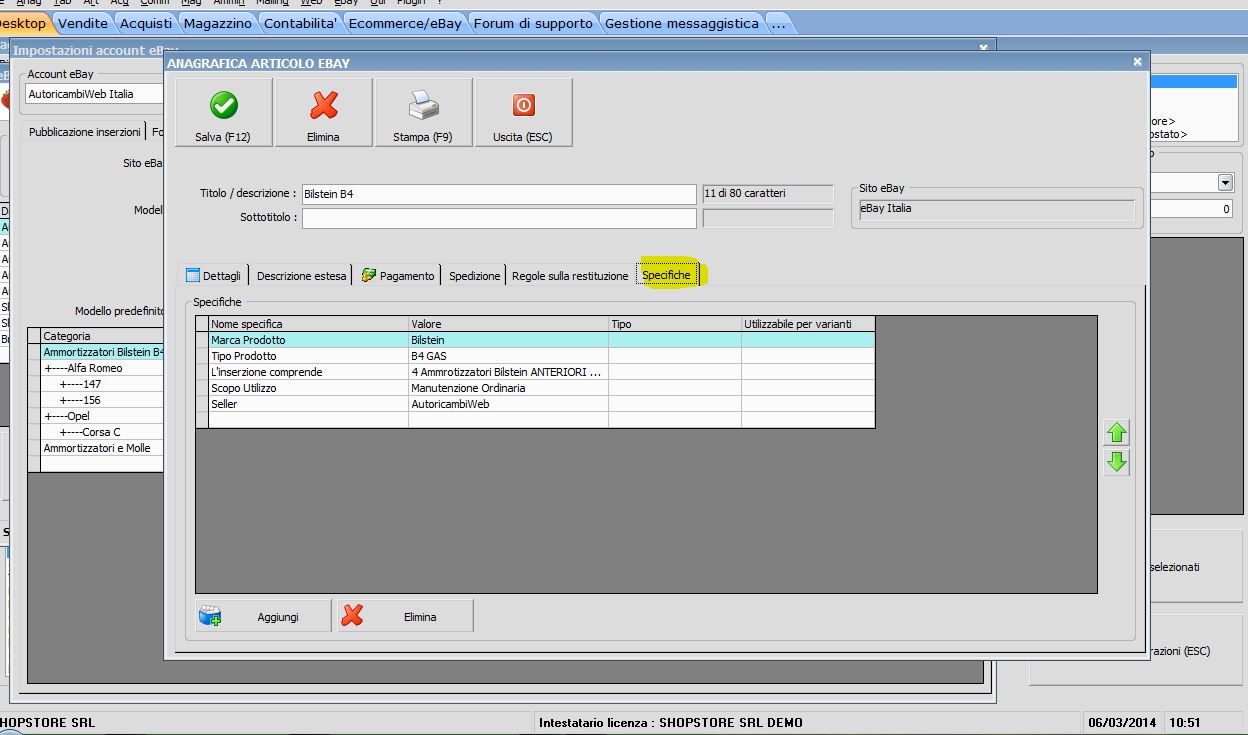Show the Regole sulla restituzione tab
The height and width of the screenshot is (735, 1248).
point(570,275)
